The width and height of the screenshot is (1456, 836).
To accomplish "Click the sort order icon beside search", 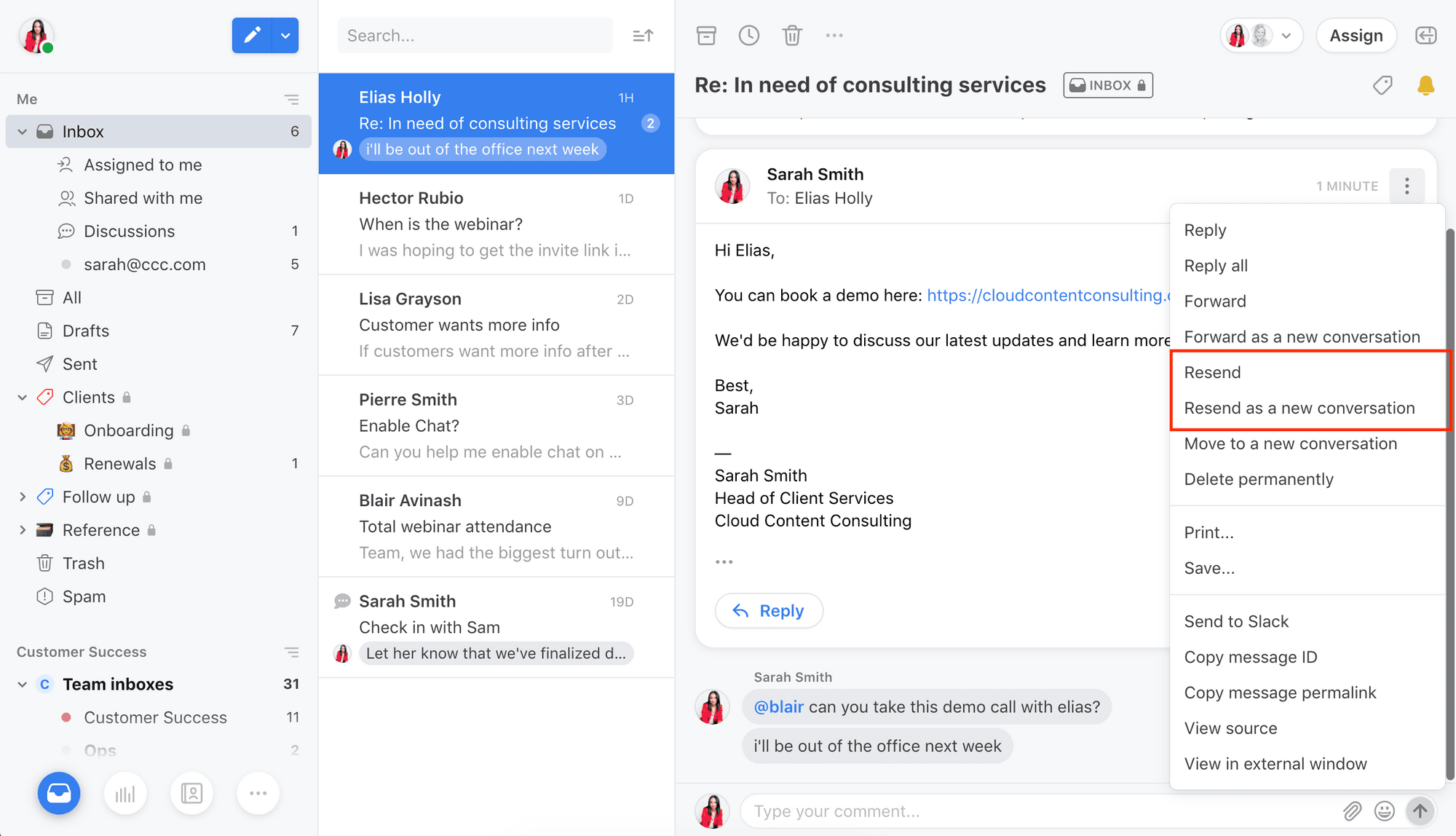I will click(643, 35).
